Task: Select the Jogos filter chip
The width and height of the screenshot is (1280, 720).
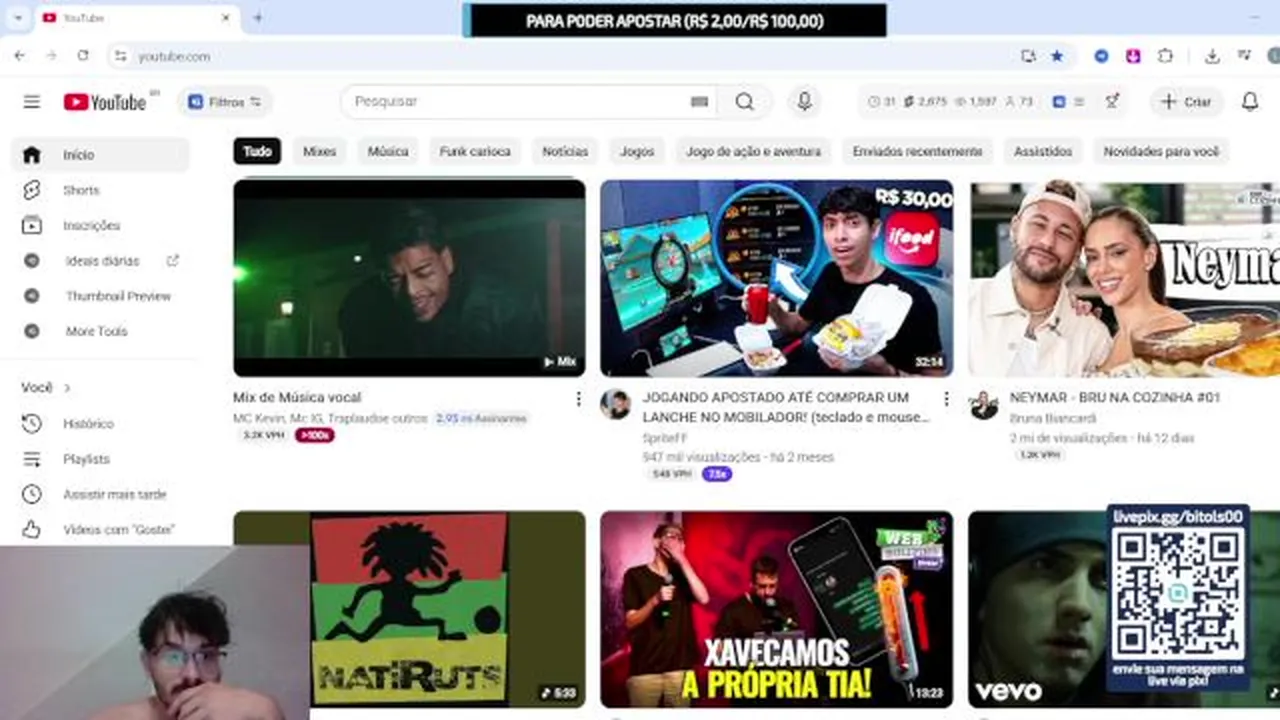Action: [x=637, y=151]
